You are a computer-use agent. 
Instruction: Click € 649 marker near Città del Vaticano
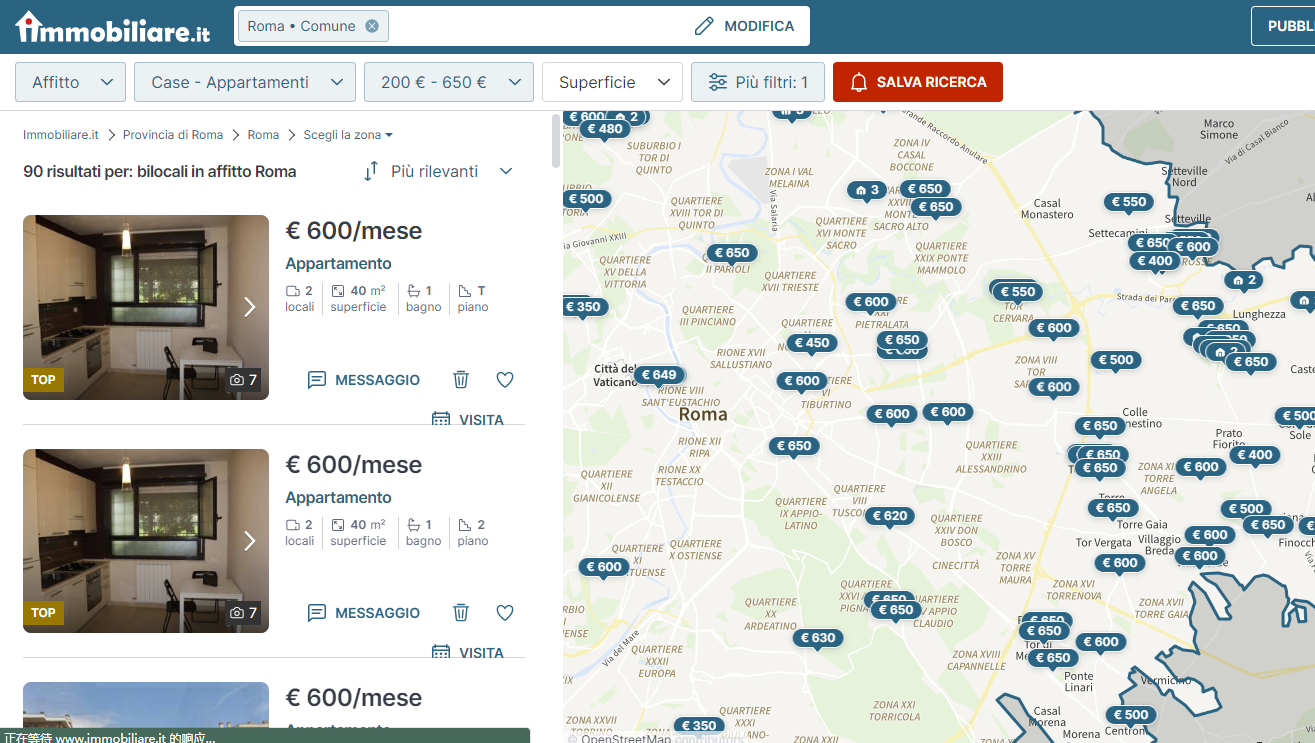659,376
